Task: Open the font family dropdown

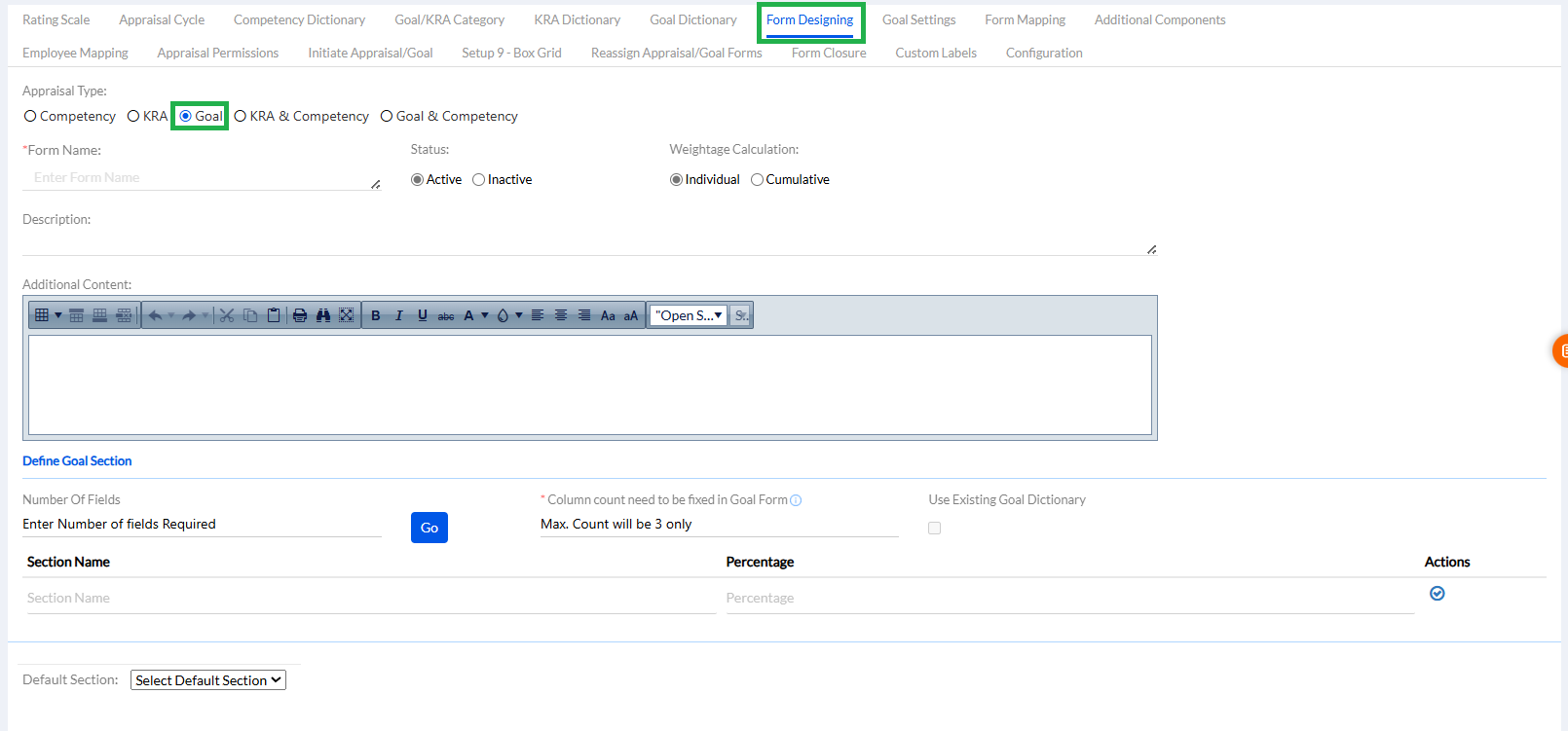Action: pos(689,315)
